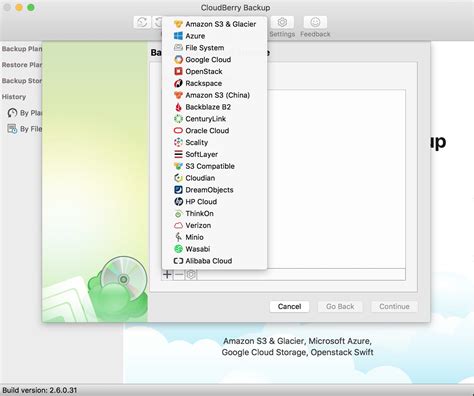Select History section in sidebar
The image size is (474, 396).
[14, 97]
